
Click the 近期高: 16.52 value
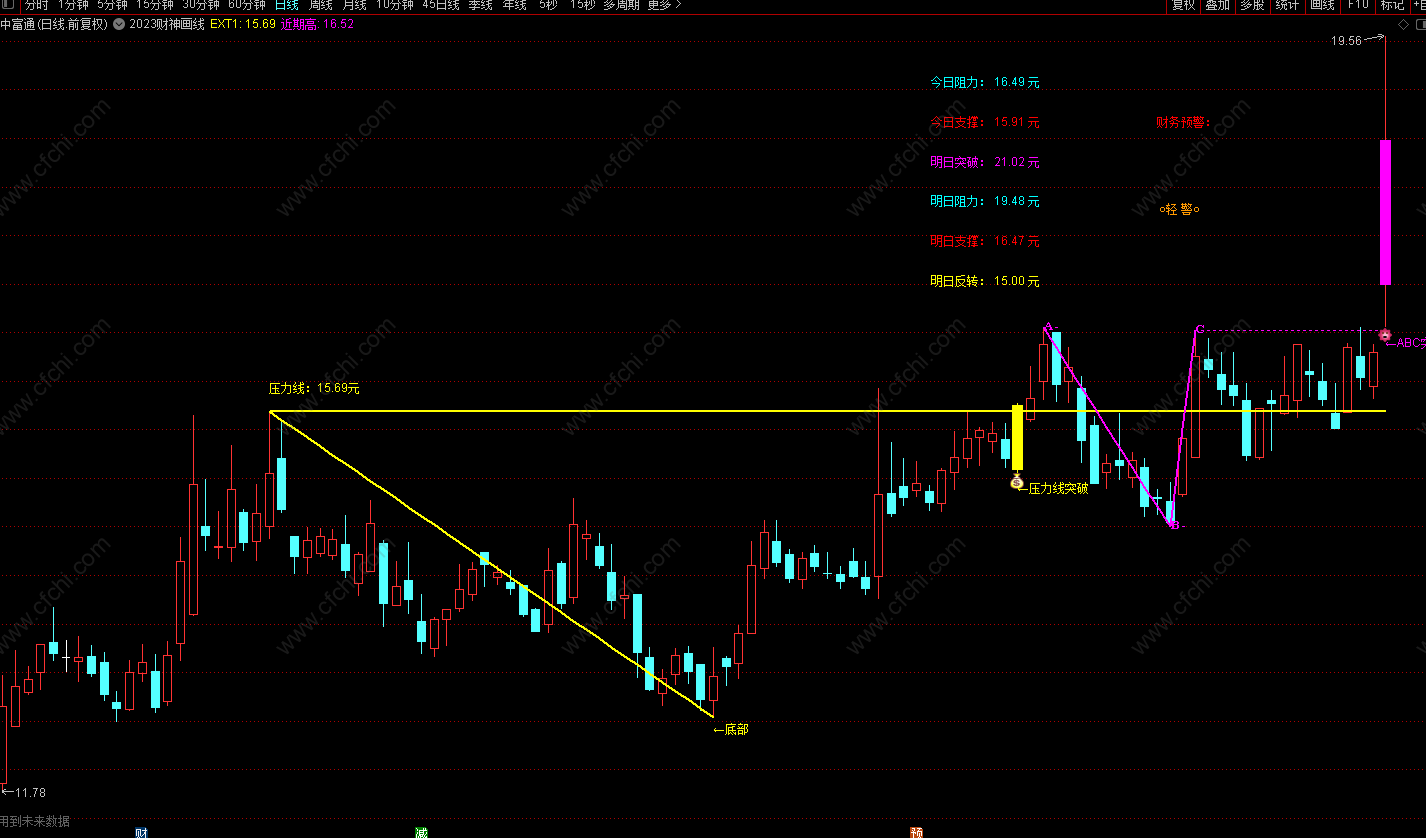pyautogui.click(x=317, y=24)
